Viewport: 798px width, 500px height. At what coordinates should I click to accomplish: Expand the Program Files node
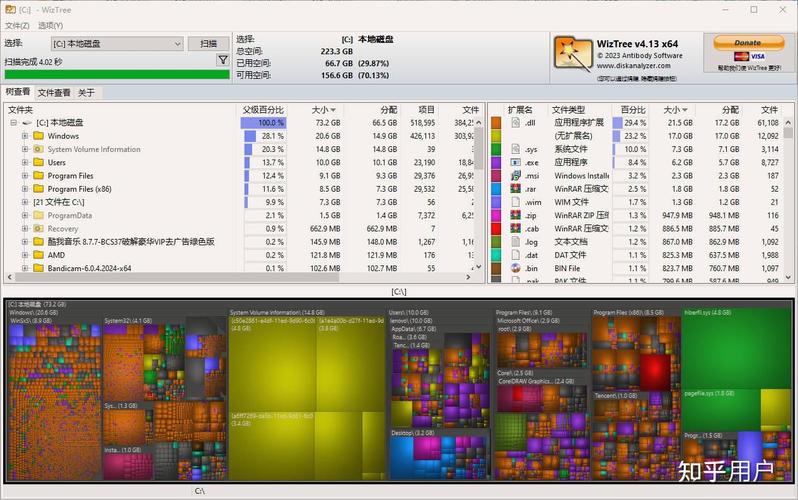[x=24, y=176]
